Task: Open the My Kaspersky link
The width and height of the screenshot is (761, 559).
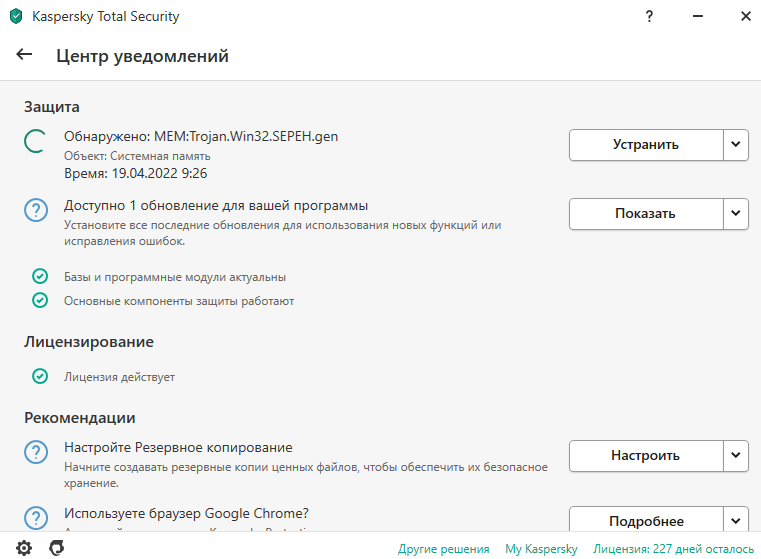Action: coord(541,549)
